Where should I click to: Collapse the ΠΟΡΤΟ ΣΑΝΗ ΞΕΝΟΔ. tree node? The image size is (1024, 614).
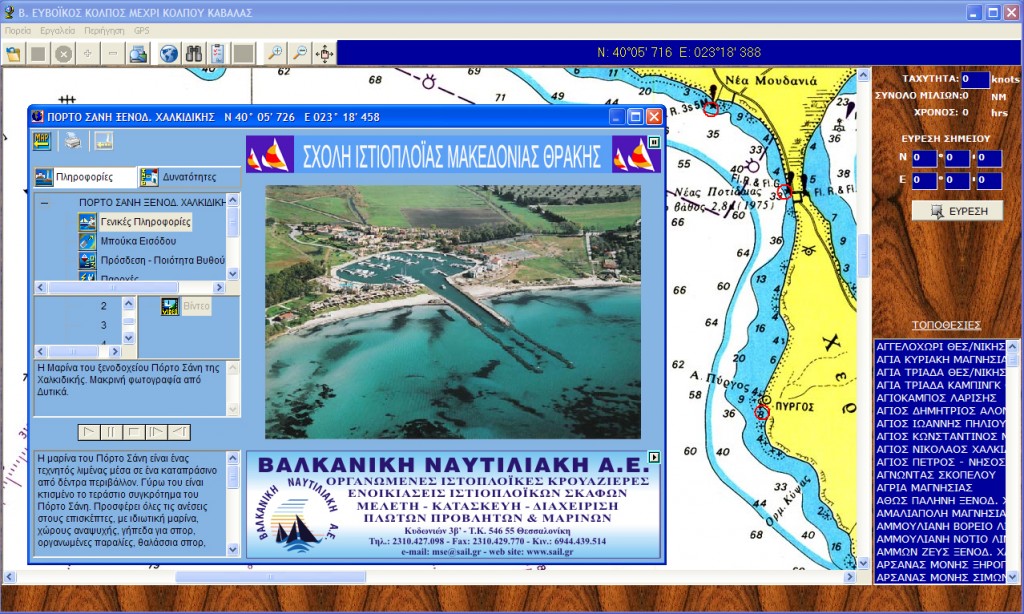44,203
